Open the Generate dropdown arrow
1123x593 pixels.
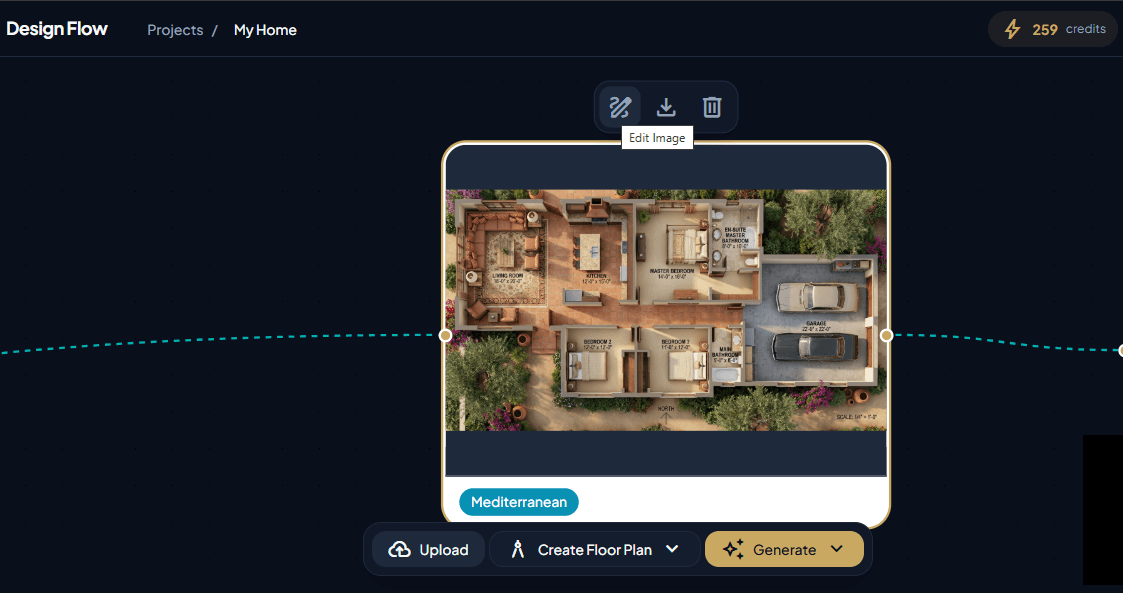pos(837,549)
